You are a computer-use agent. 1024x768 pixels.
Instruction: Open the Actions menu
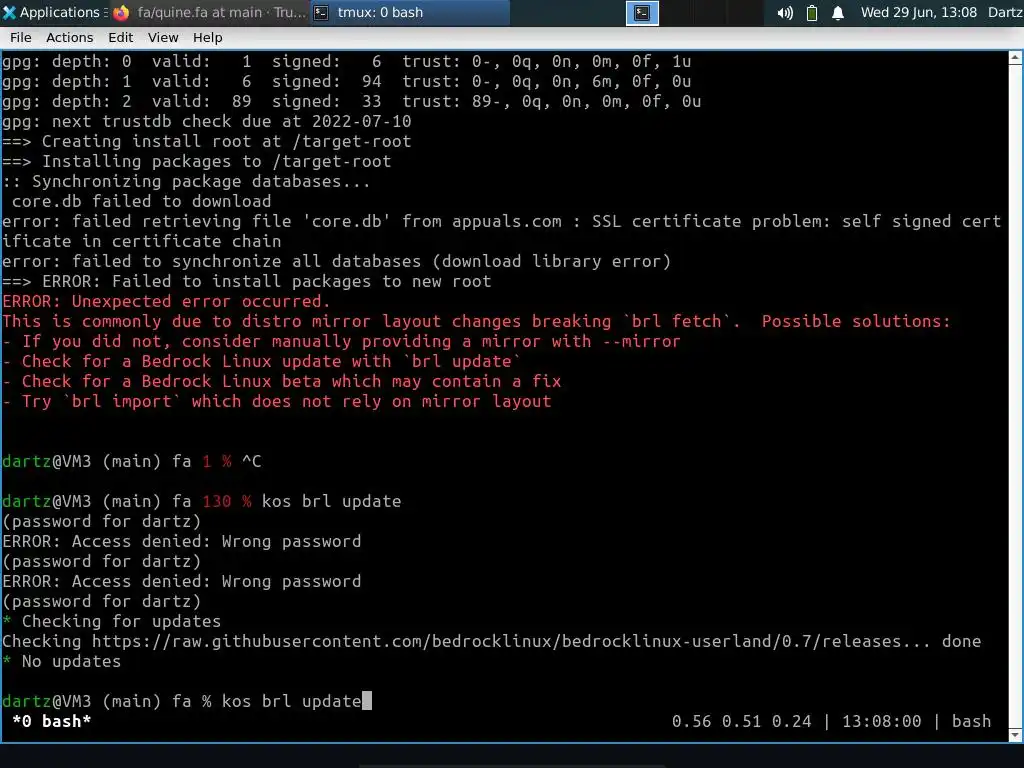point(69,37)
